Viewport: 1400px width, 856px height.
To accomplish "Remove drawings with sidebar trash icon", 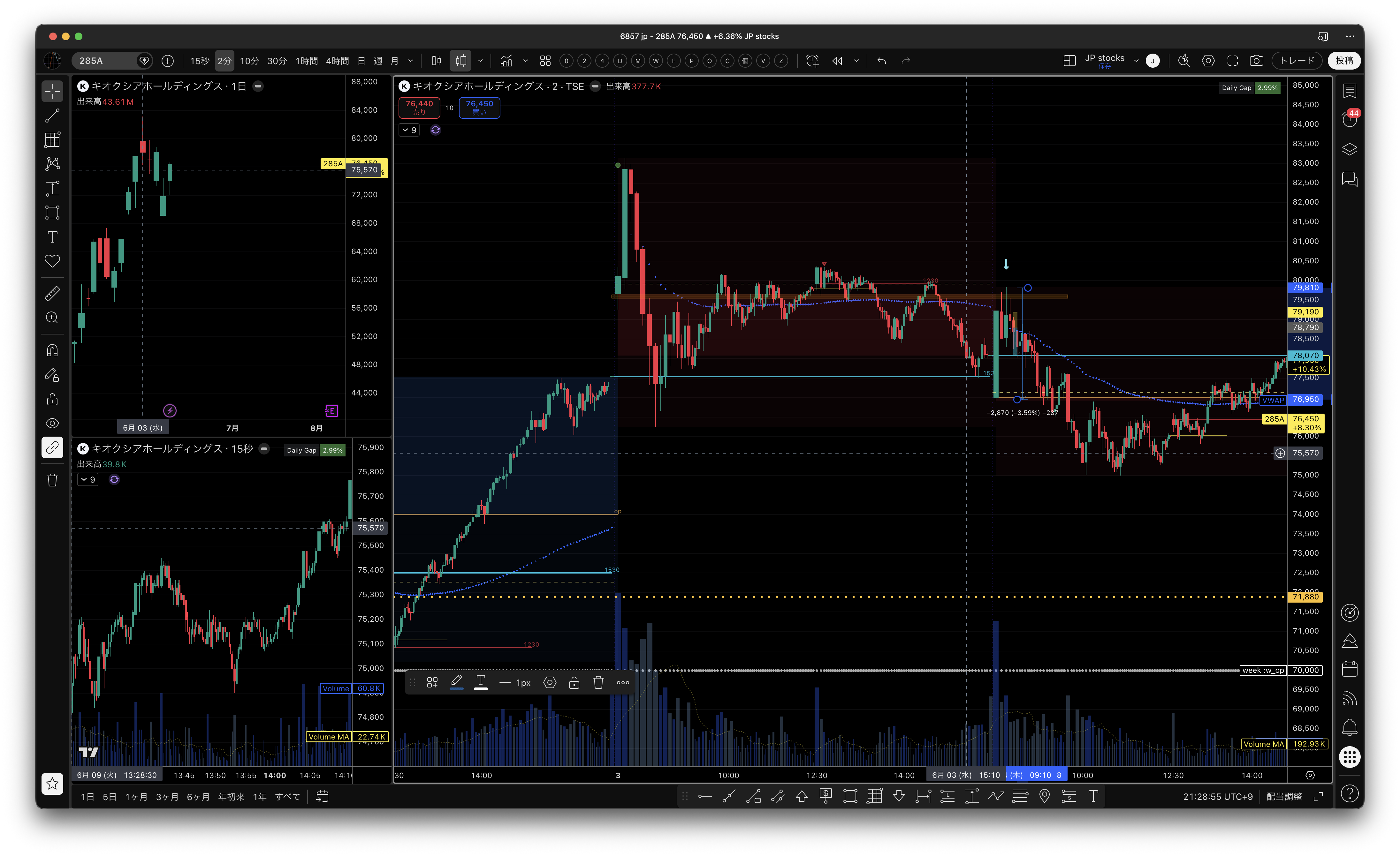I will (52, 480).
